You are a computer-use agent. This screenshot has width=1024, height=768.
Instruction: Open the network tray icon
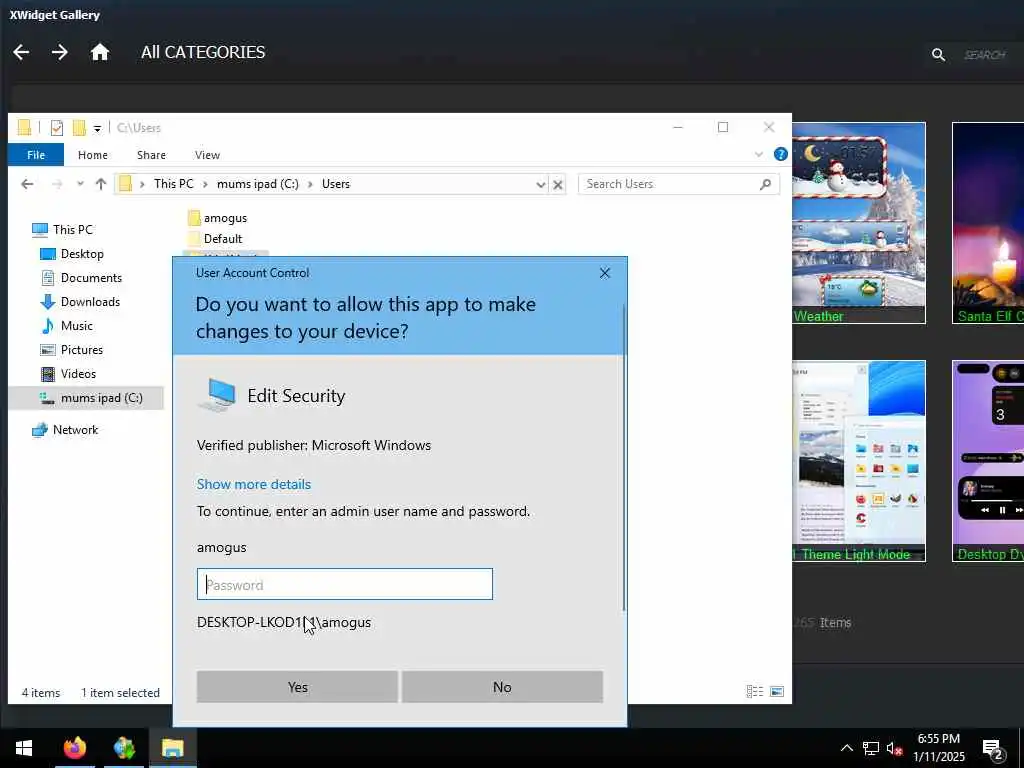[x=871, y=748]
